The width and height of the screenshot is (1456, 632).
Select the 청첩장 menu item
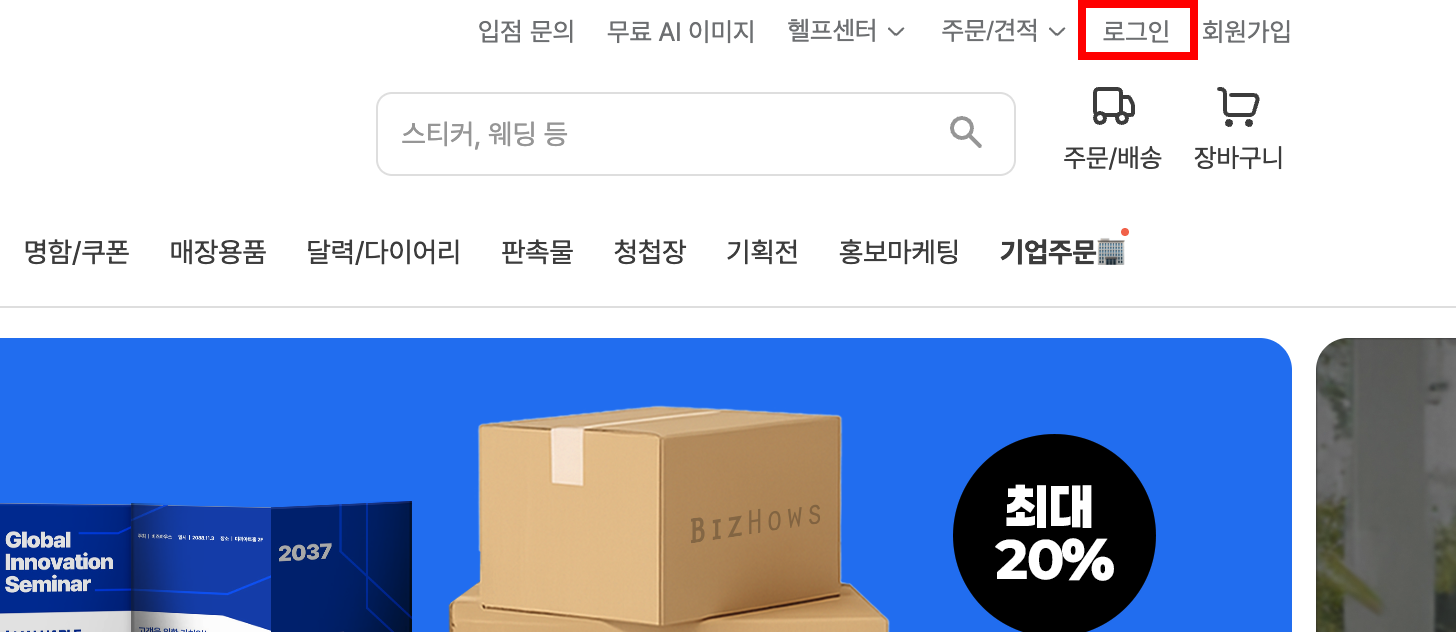tap(650, 252)
